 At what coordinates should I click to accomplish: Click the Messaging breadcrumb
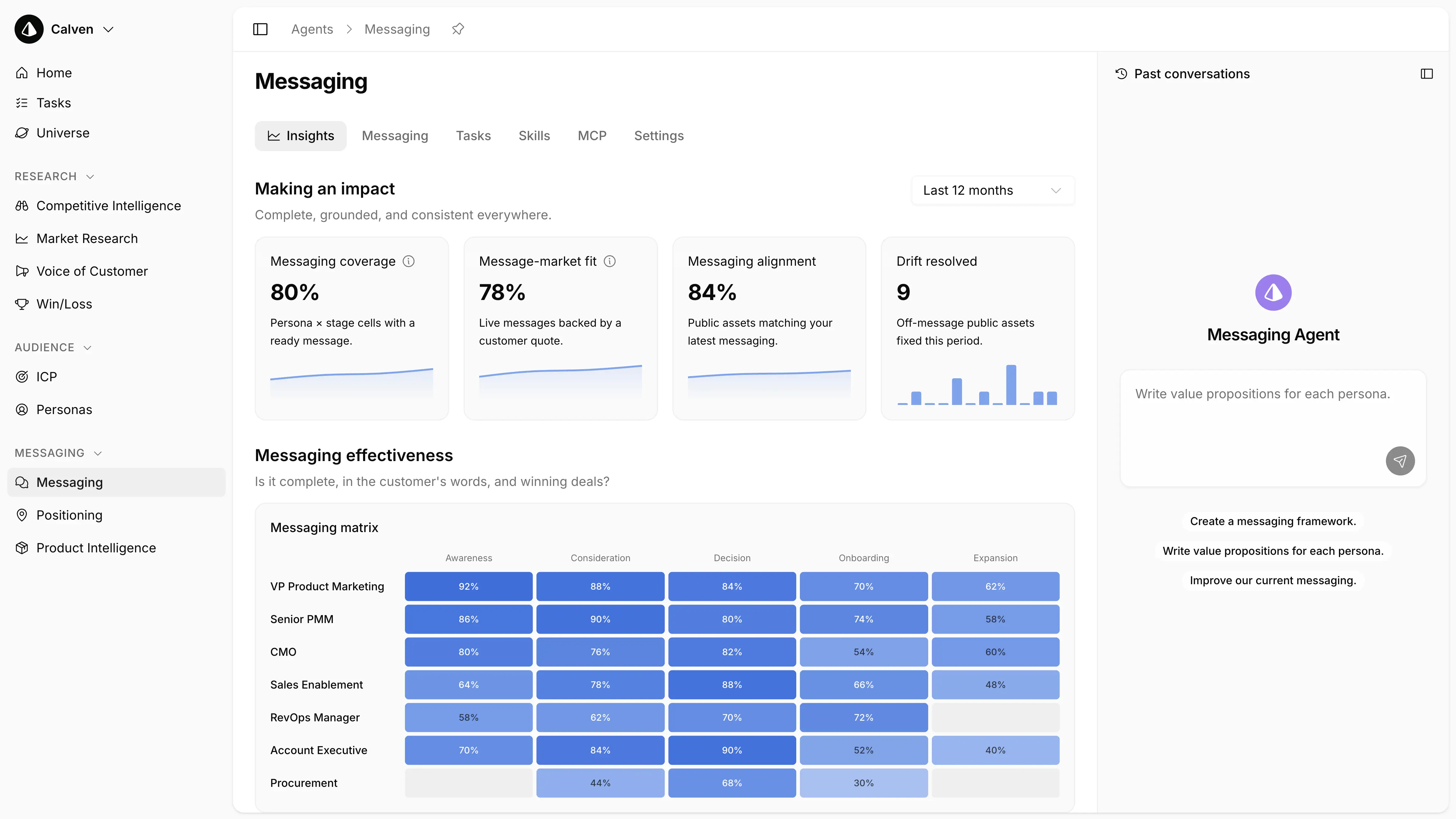(x=397, y=29)
